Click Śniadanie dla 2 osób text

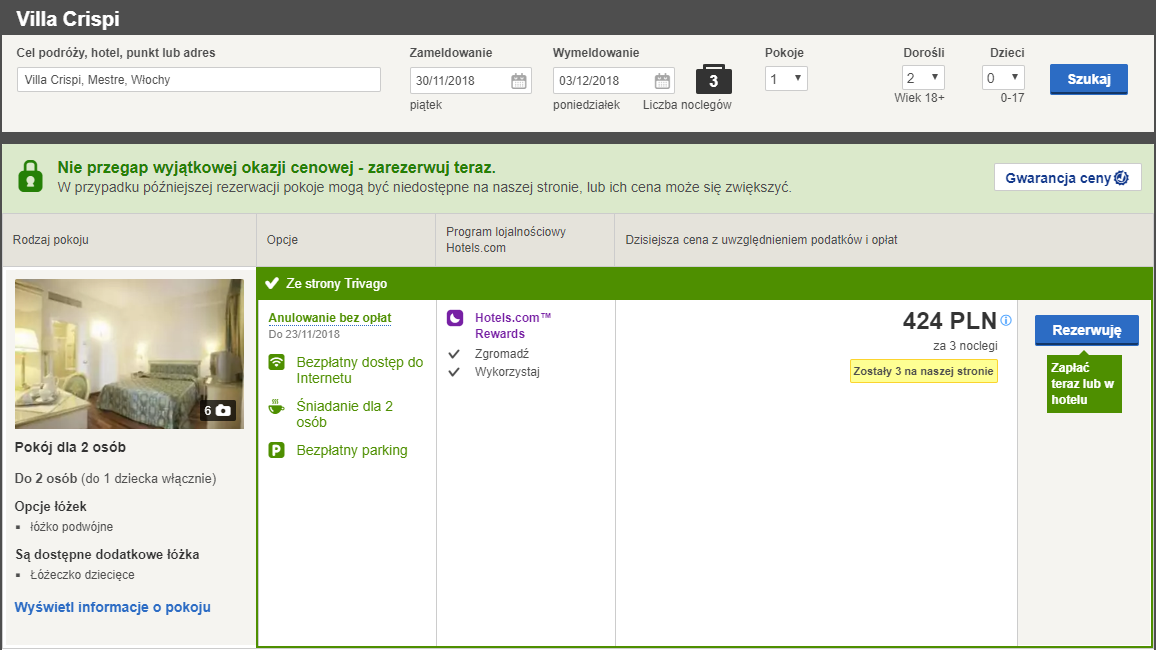tap(344, 414)
